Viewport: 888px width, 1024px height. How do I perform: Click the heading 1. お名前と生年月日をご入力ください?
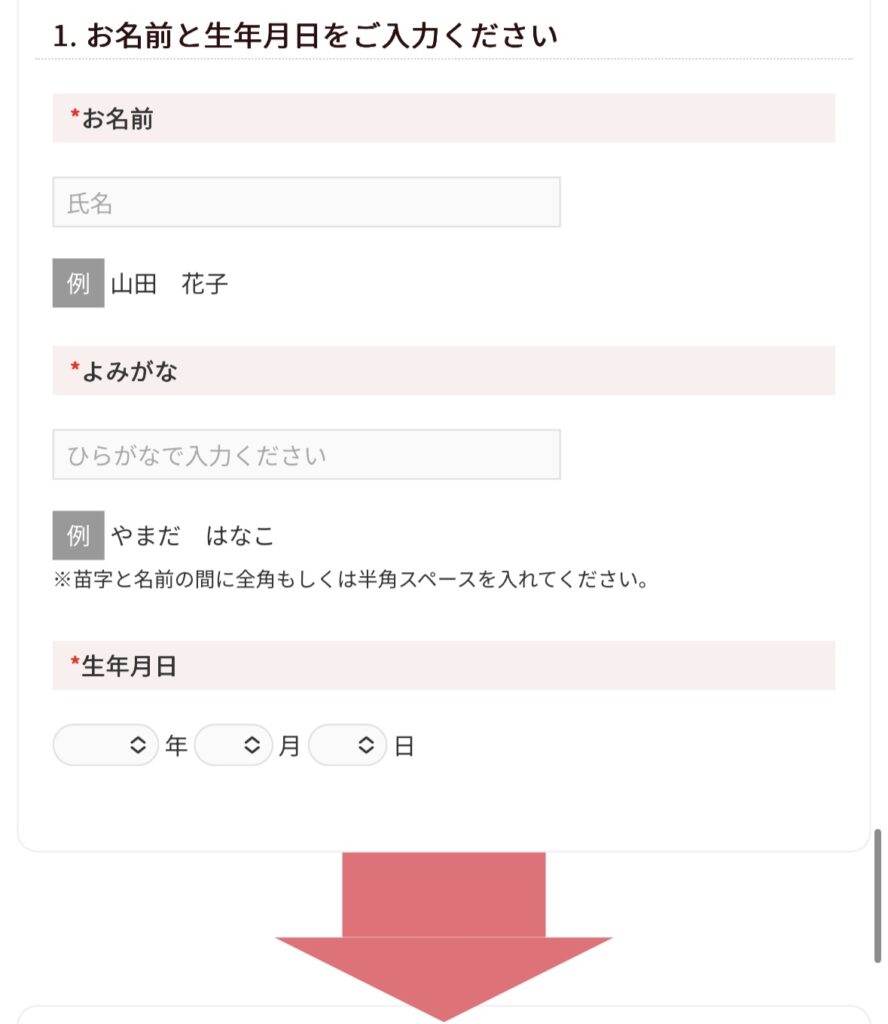pos(305,37)
